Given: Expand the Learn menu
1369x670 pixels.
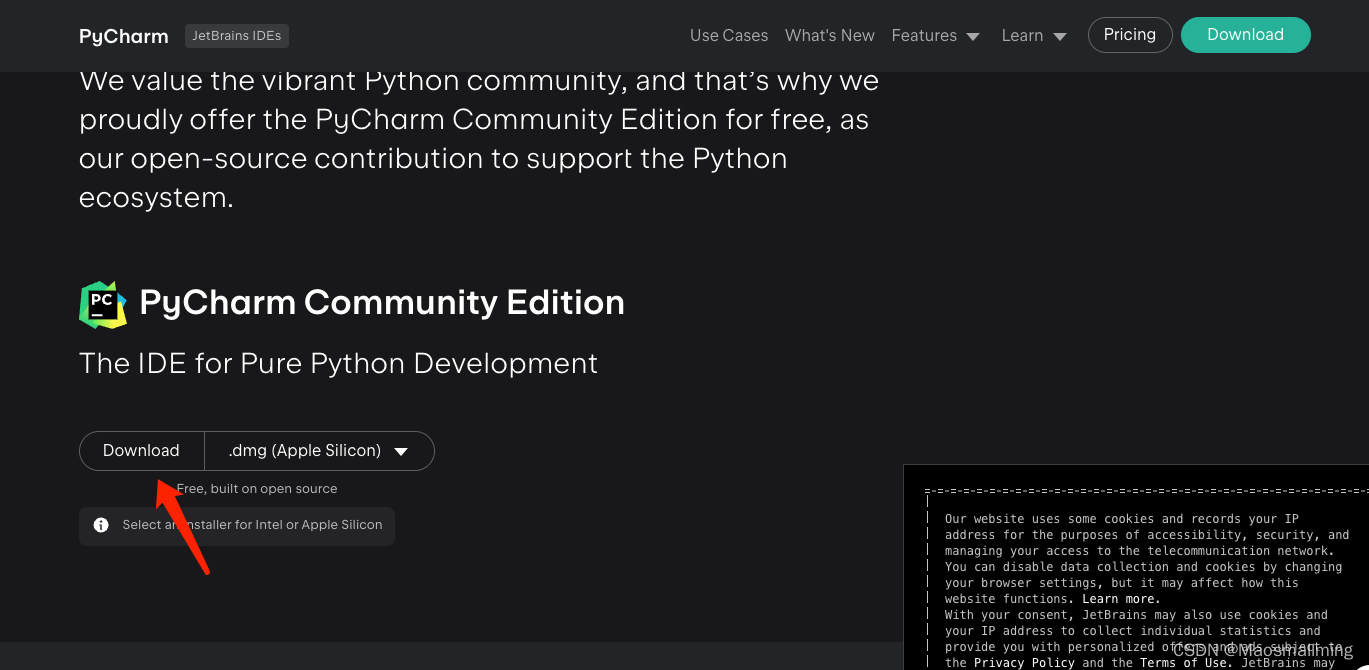Looking at the screenshot, I should (1034, 35).
